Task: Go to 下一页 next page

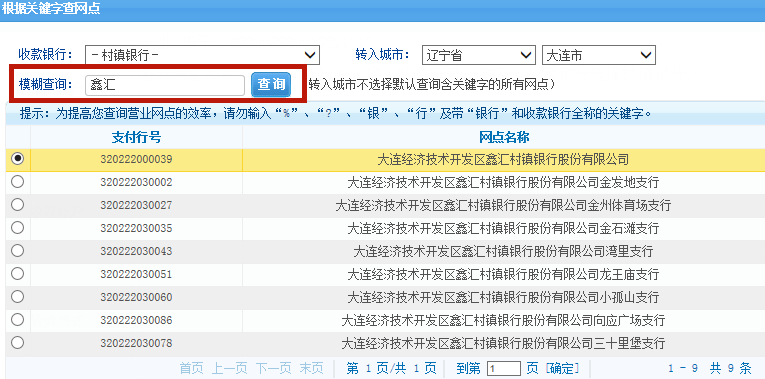Action: coord(273,368)
